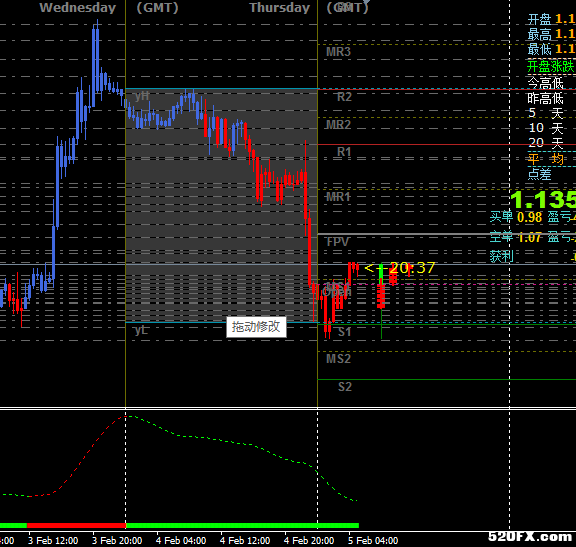Select the R2 resistance level label
The height and width of the screenshot is (547, 576).
[344, 97]
